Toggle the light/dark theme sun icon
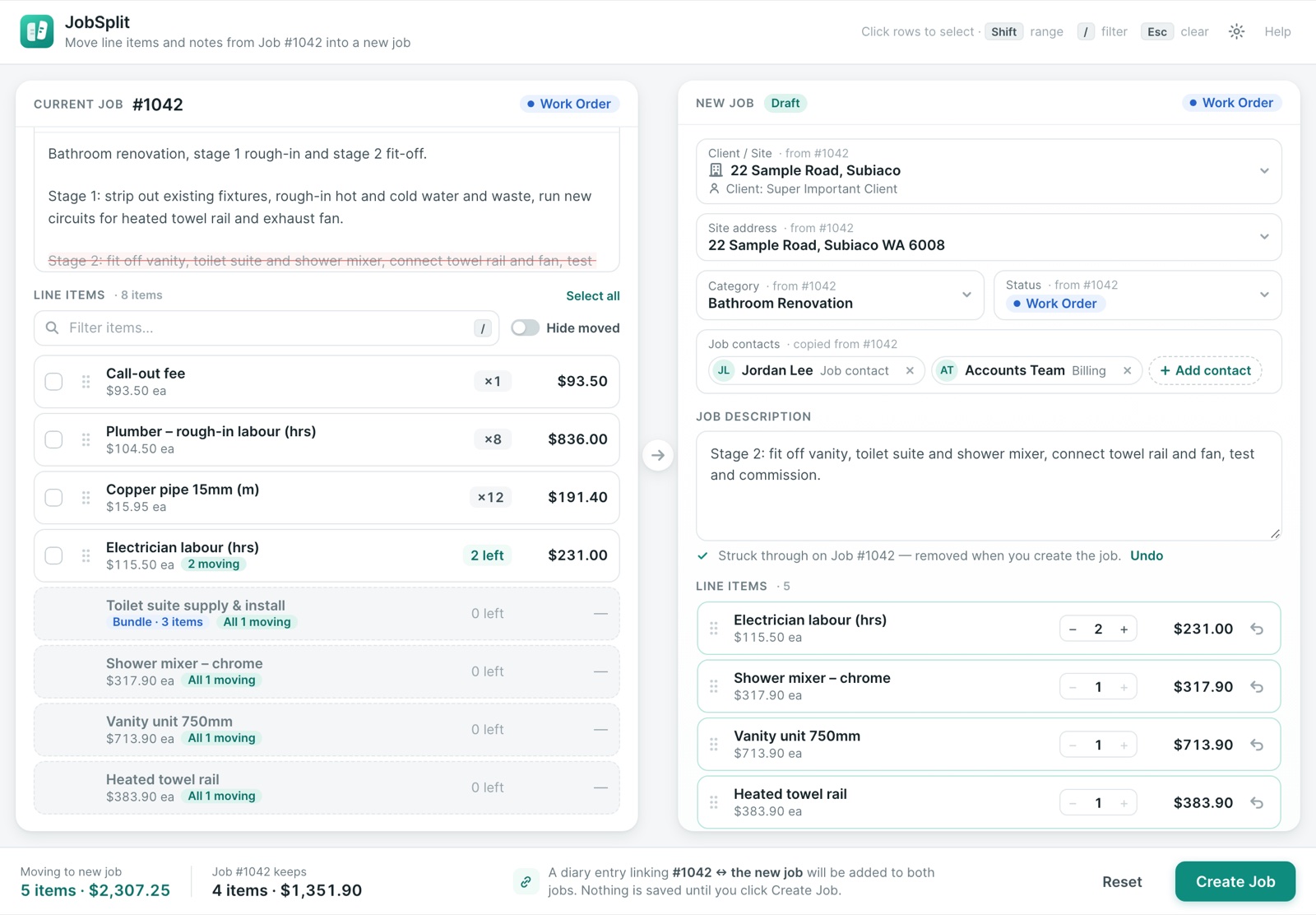The height and width of the screenshot is (915, 1316). [x=1236, y=32]
